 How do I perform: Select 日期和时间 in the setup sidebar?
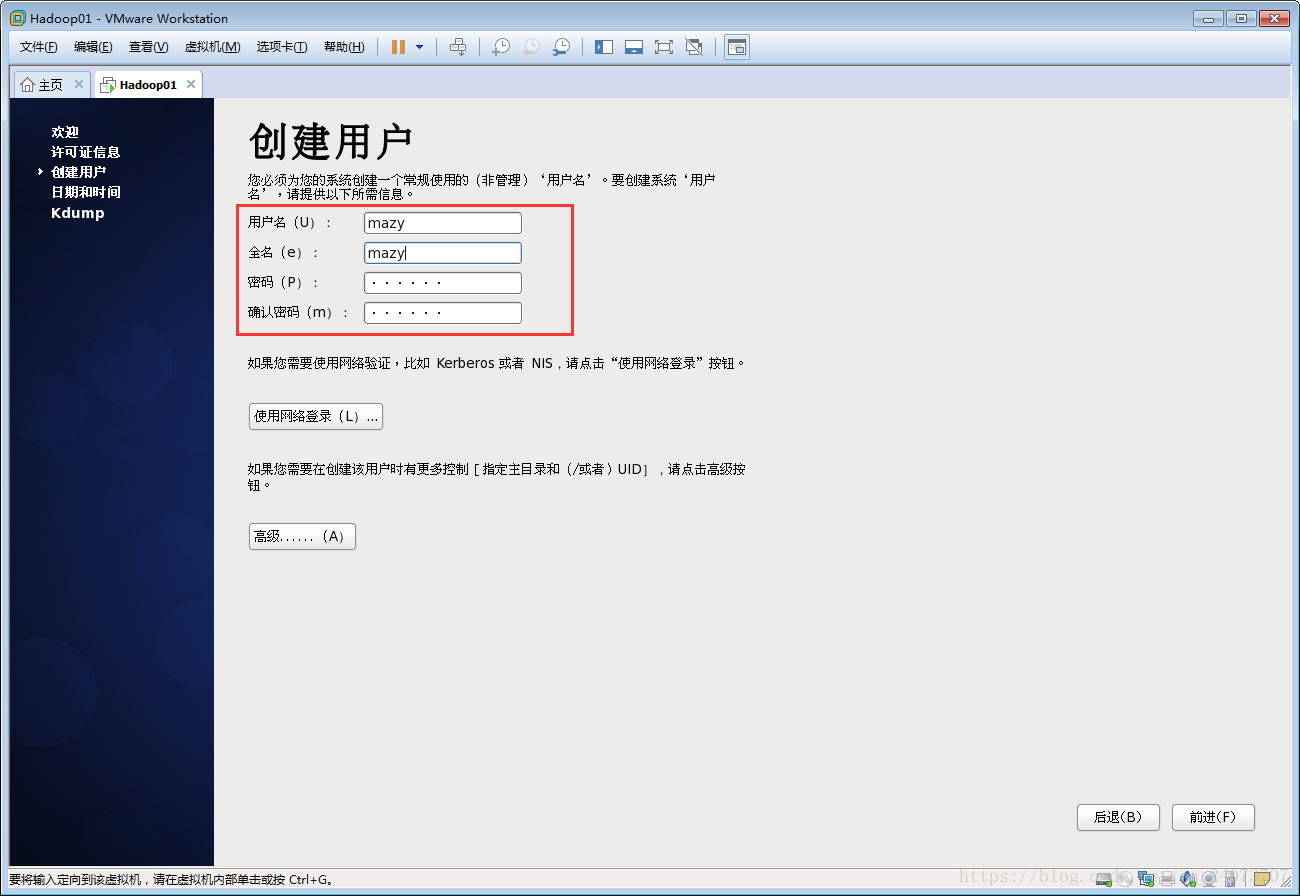pyautogui.click(x=86, y=192)
